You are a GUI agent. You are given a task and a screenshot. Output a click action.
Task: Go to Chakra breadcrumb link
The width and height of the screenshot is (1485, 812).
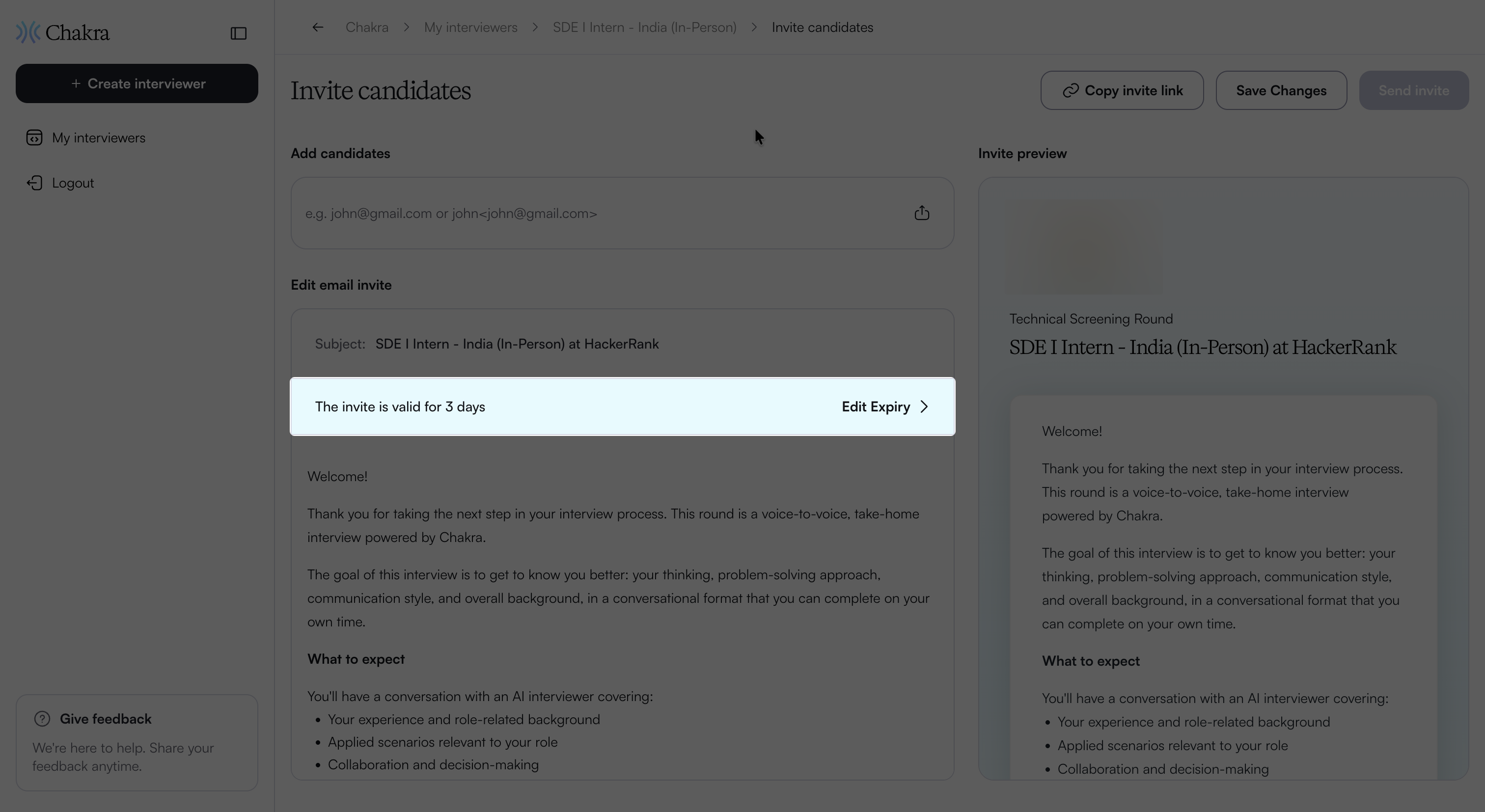click(367, 27)
